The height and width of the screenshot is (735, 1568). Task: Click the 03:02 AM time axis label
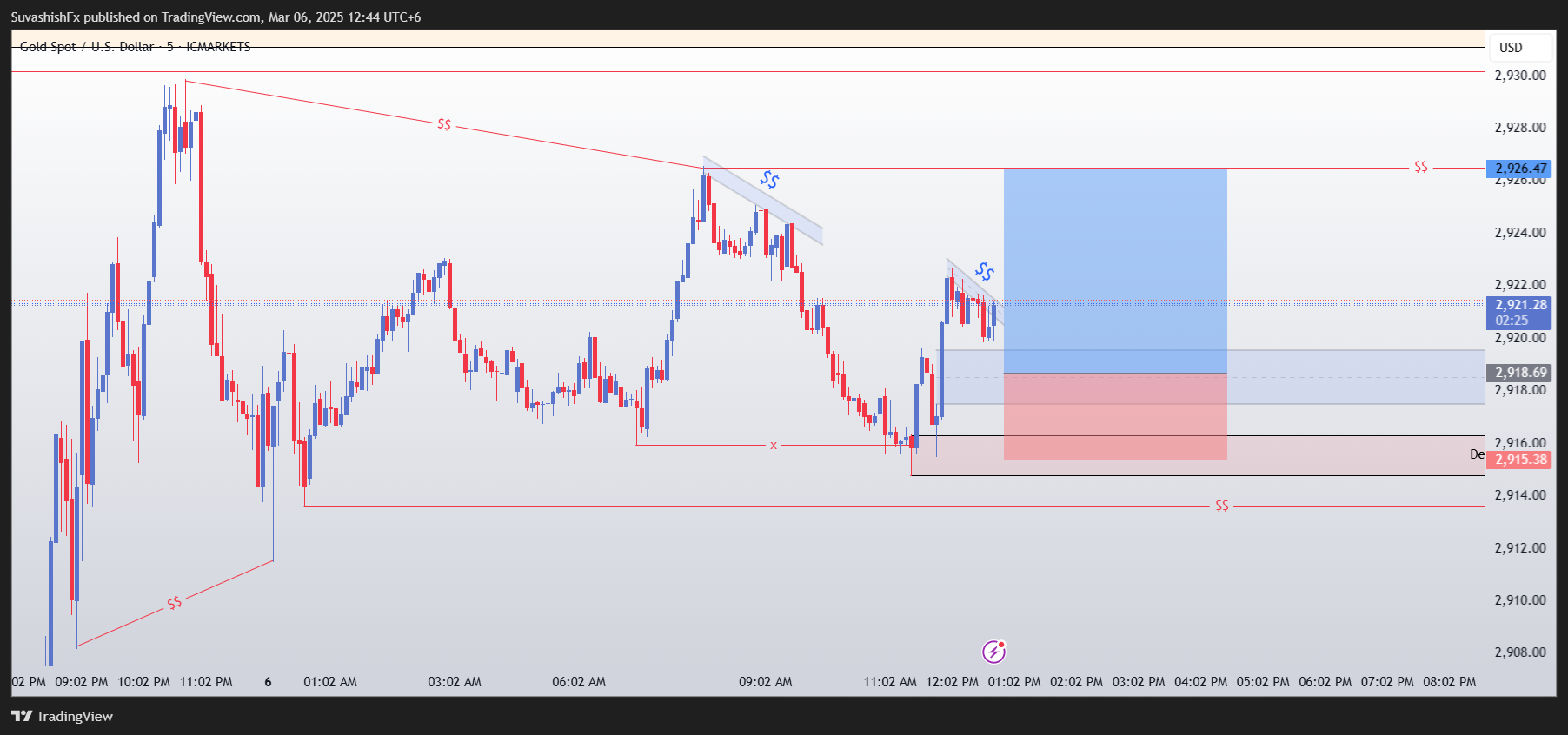[455, 682]
